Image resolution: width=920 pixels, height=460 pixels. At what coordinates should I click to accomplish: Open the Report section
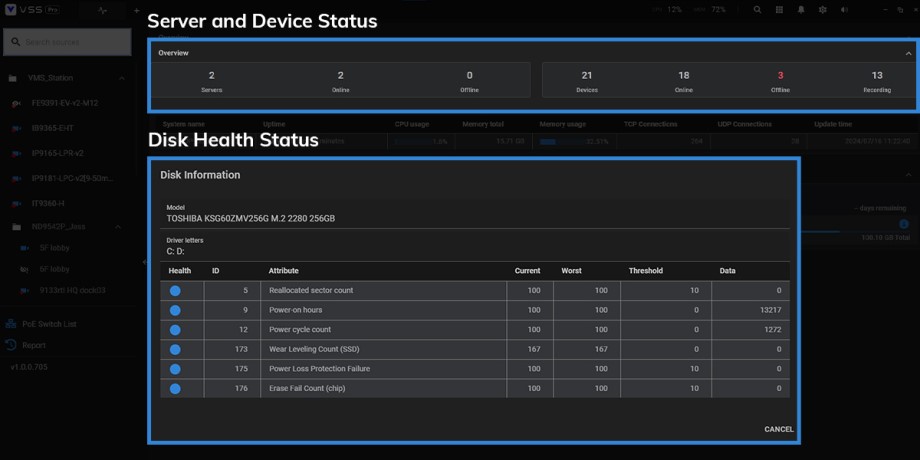coord(34,345)
